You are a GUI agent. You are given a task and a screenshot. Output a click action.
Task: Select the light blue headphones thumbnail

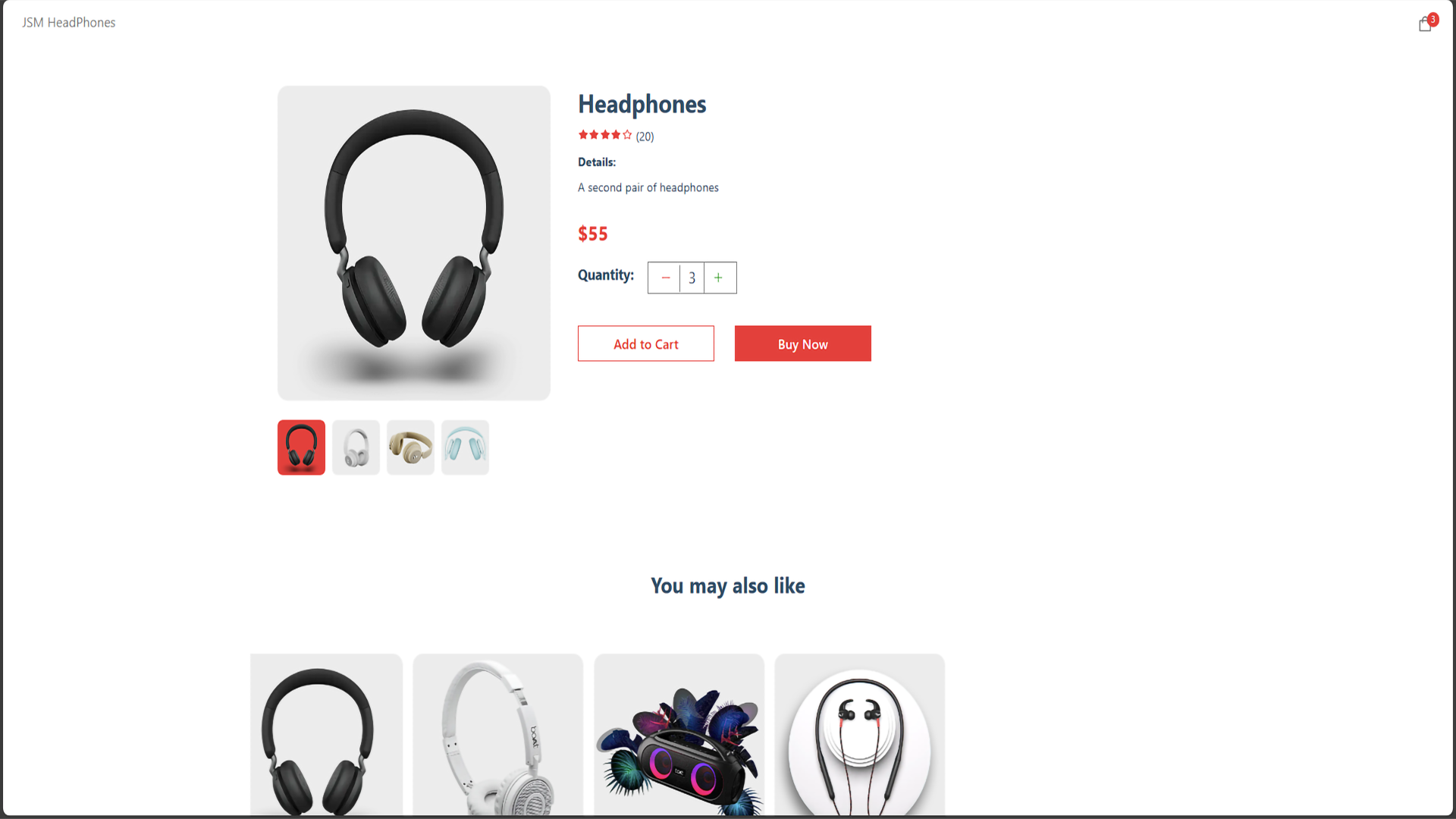pyautogui.click(x=465, y=447)
